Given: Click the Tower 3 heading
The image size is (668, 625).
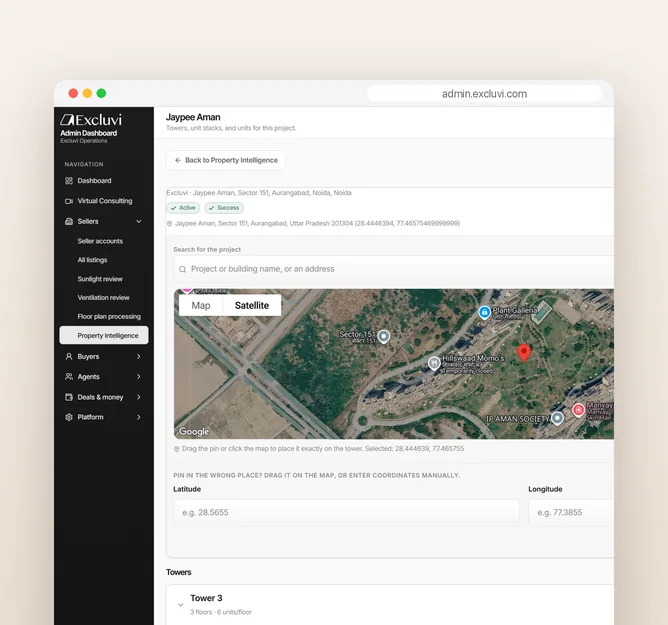Looking at the screenshot, I should [206, 598].
